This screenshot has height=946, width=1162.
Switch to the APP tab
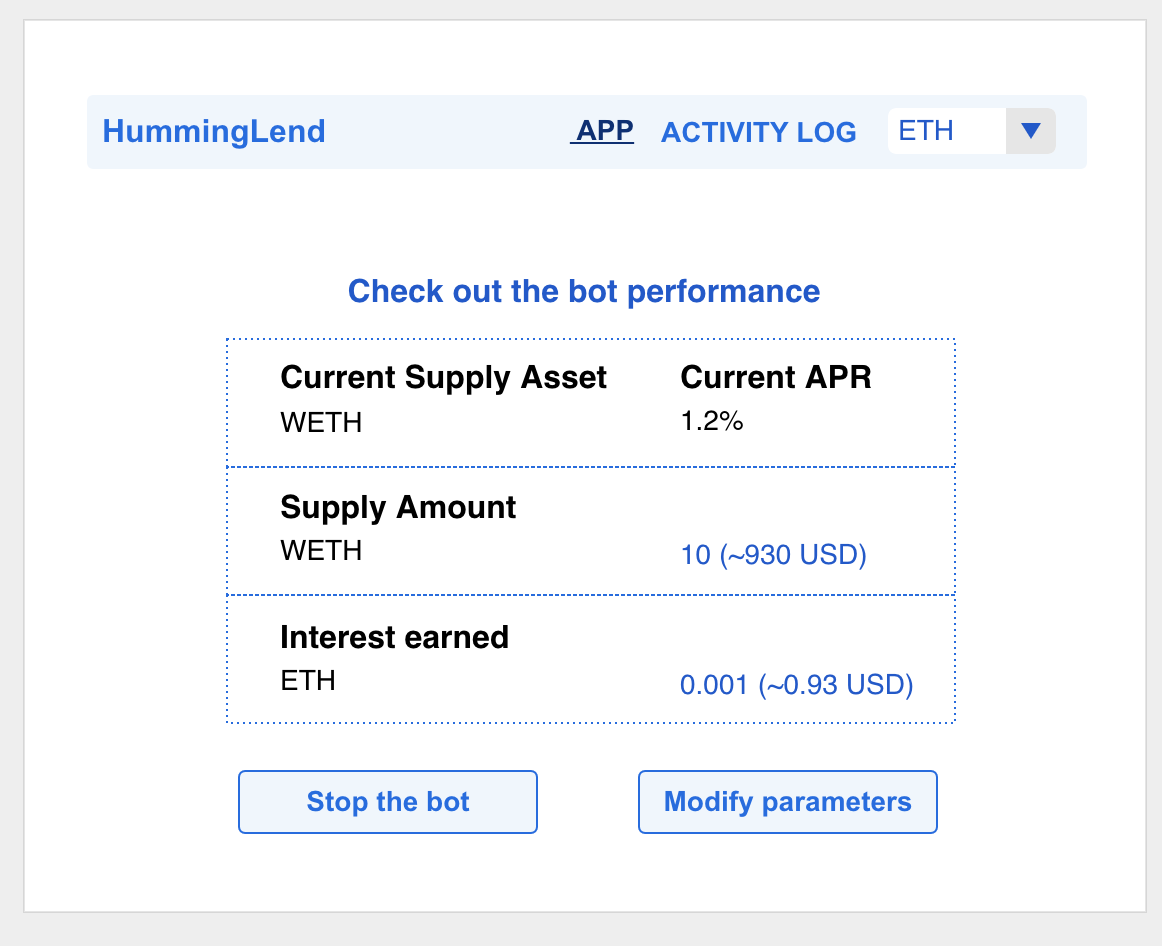602,131
